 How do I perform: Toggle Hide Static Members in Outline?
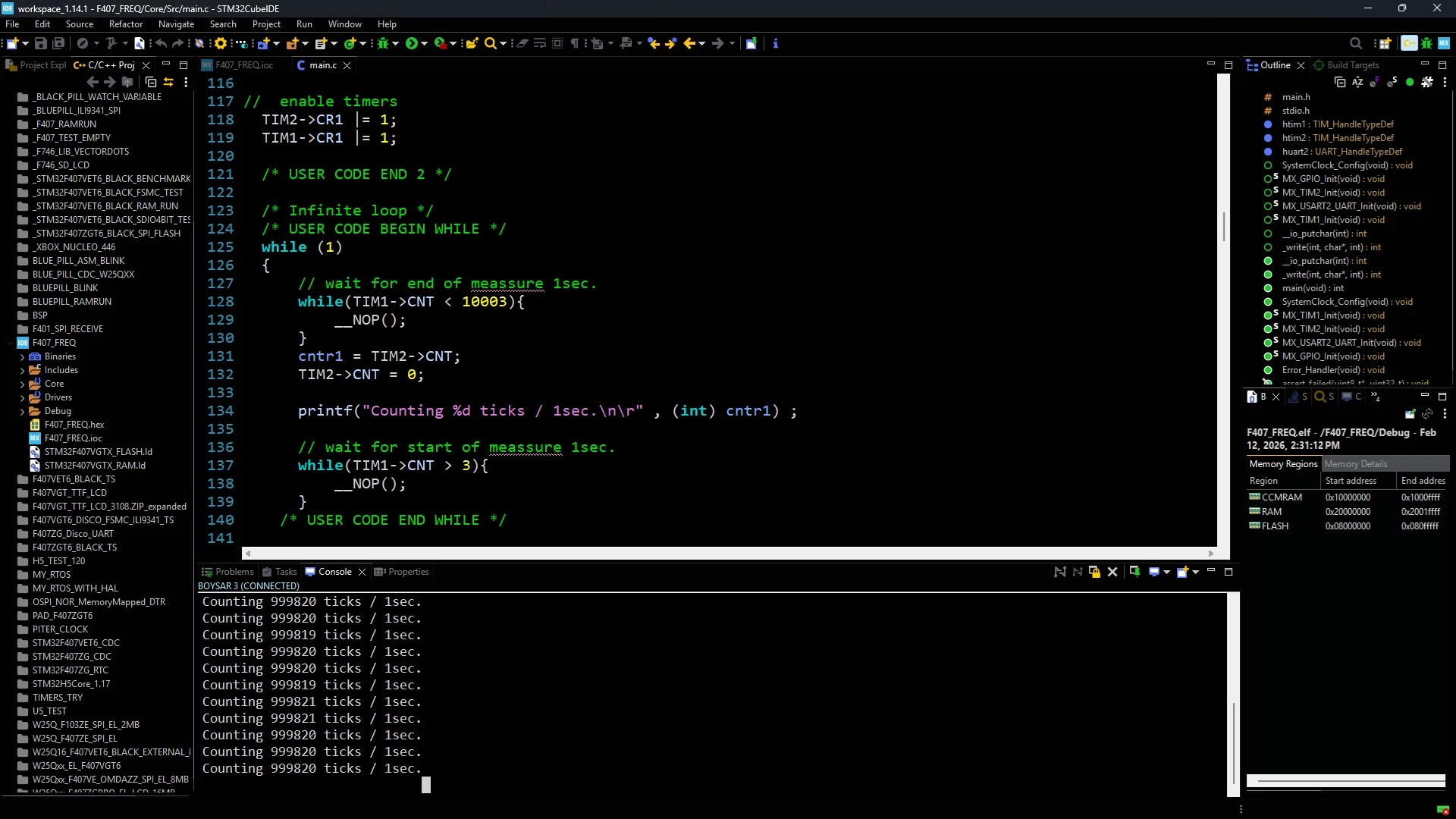click(x=1392, y=82)
